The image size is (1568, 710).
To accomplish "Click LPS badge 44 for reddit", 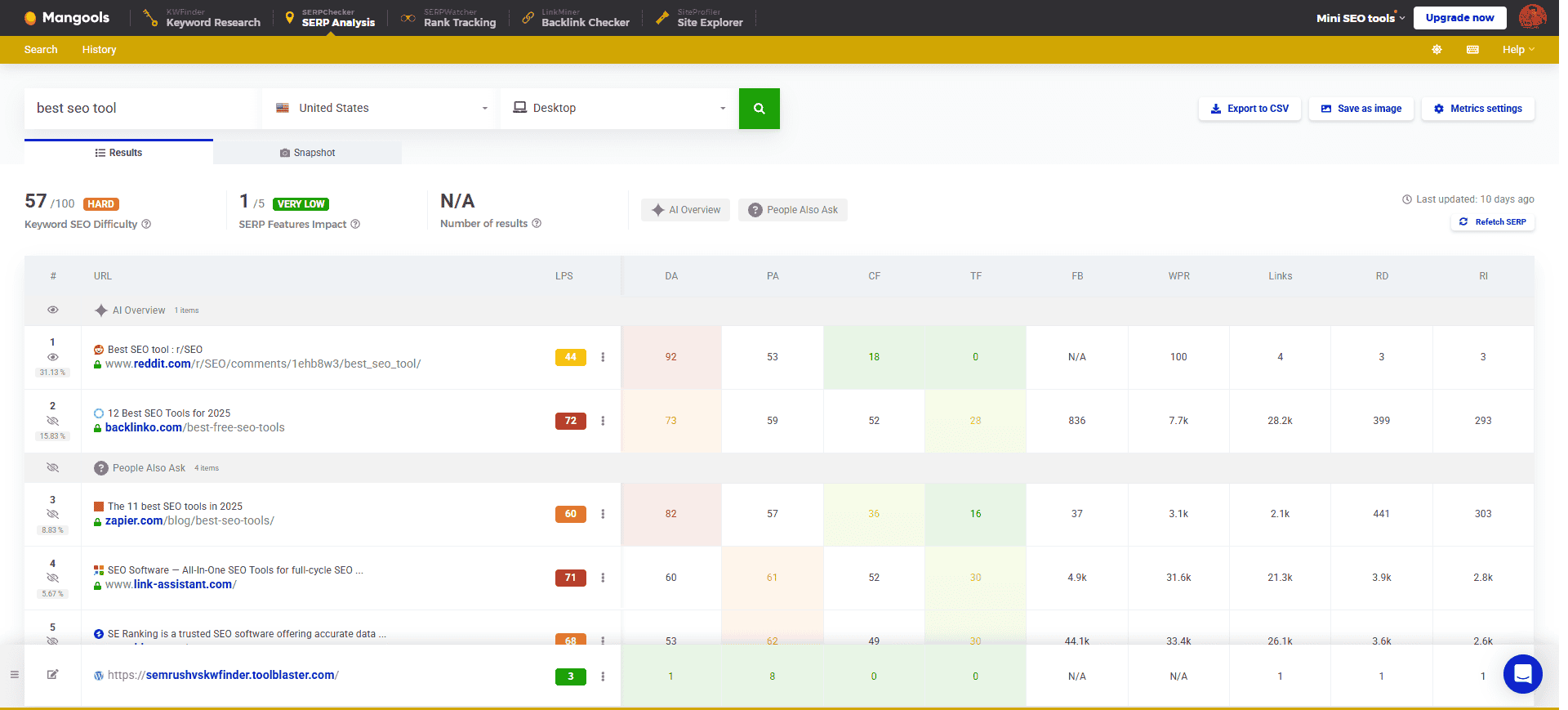I will coord(570,357).
